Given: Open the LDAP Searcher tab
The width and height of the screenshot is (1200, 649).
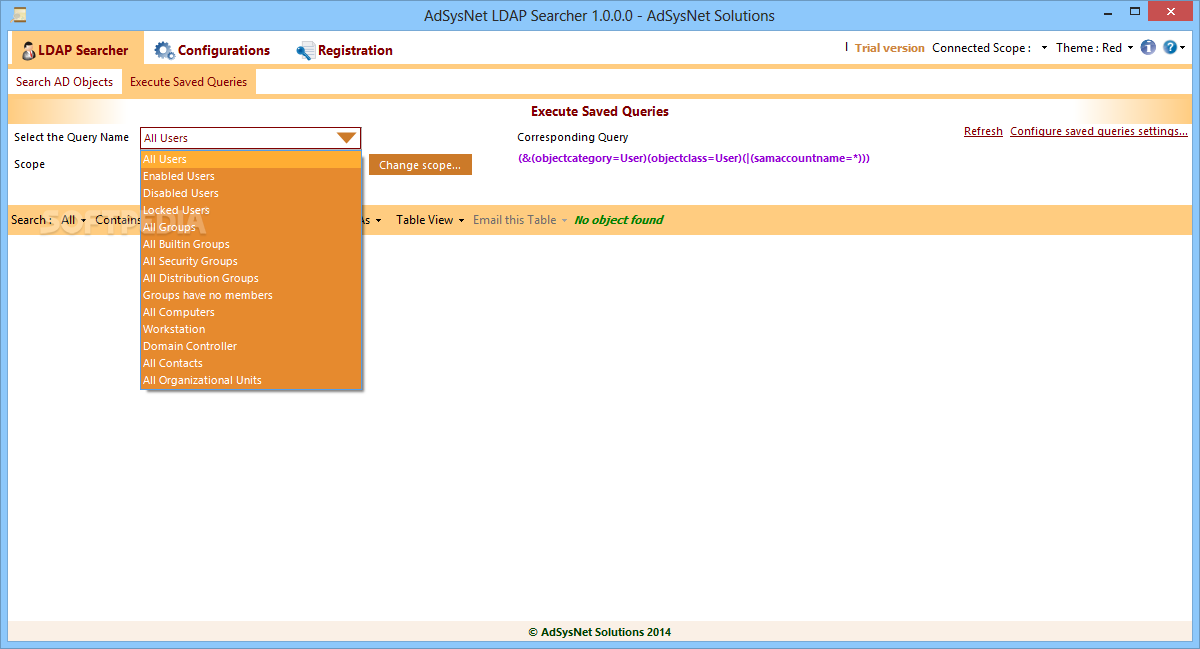Looking at the screenshot, I should [76, 50].
